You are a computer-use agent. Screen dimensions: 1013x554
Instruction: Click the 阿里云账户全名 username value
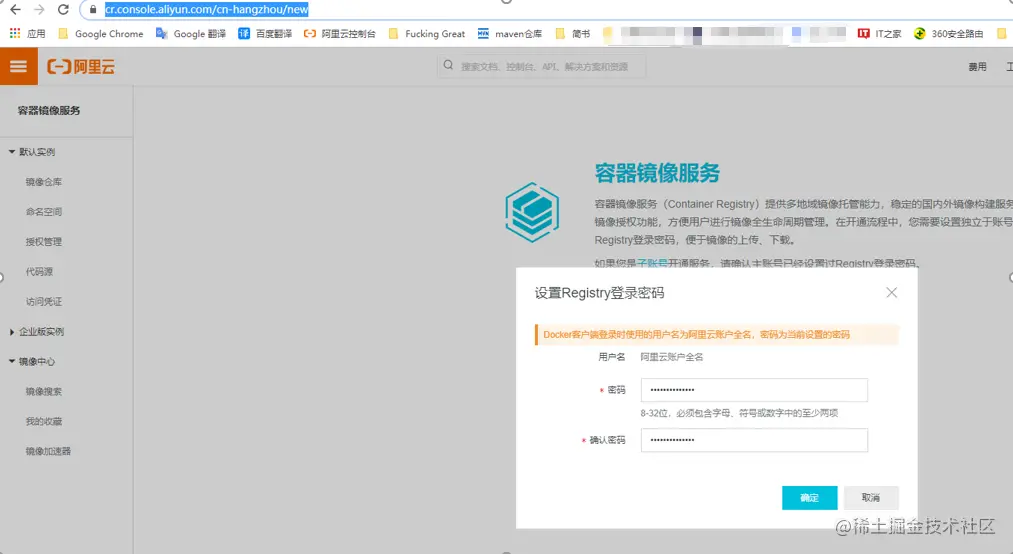point(672,357)
